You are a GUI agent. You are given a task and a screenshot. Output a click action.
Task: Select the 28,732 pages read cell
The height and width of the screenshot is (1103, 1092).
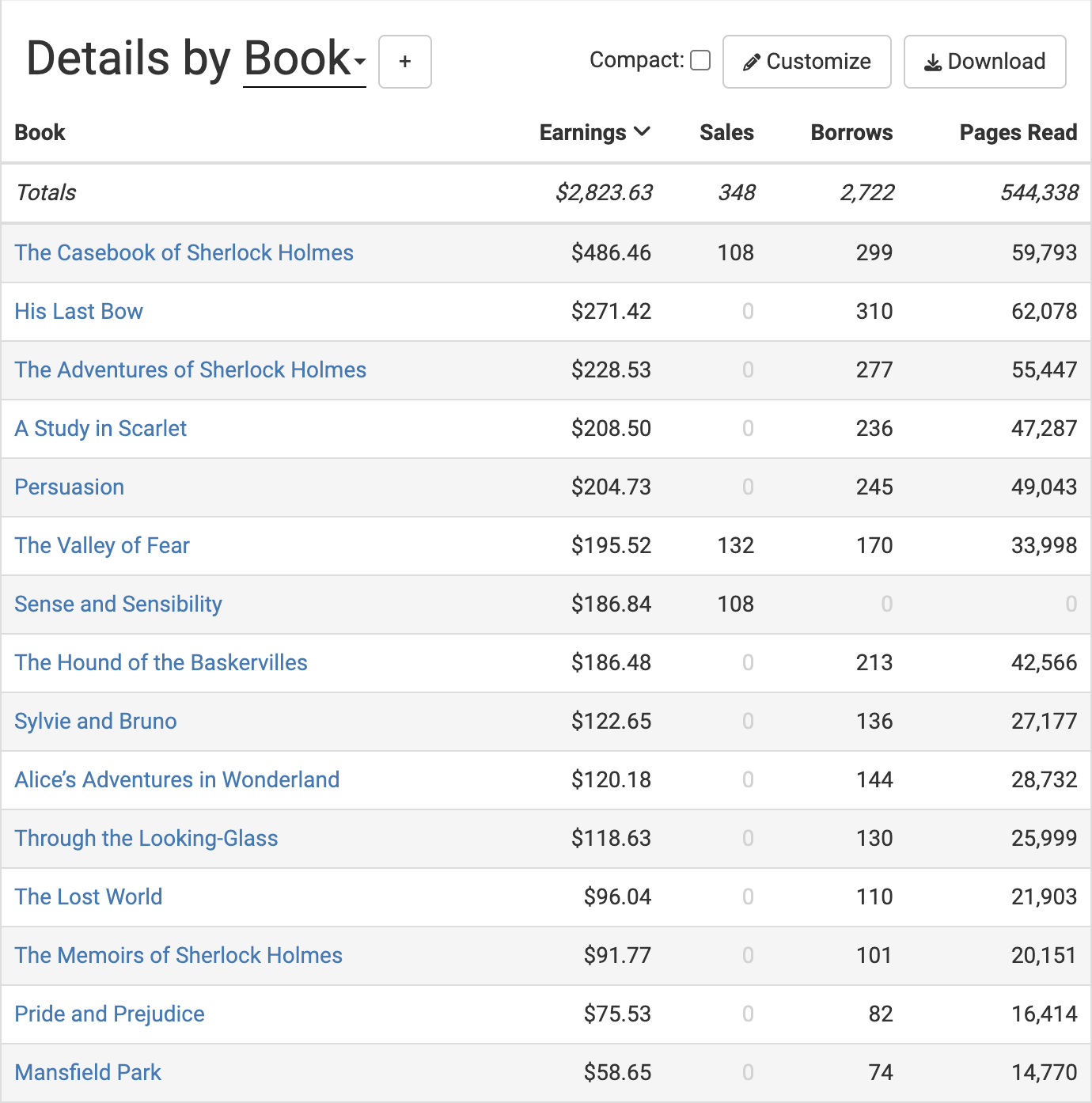pos(1044,779)
